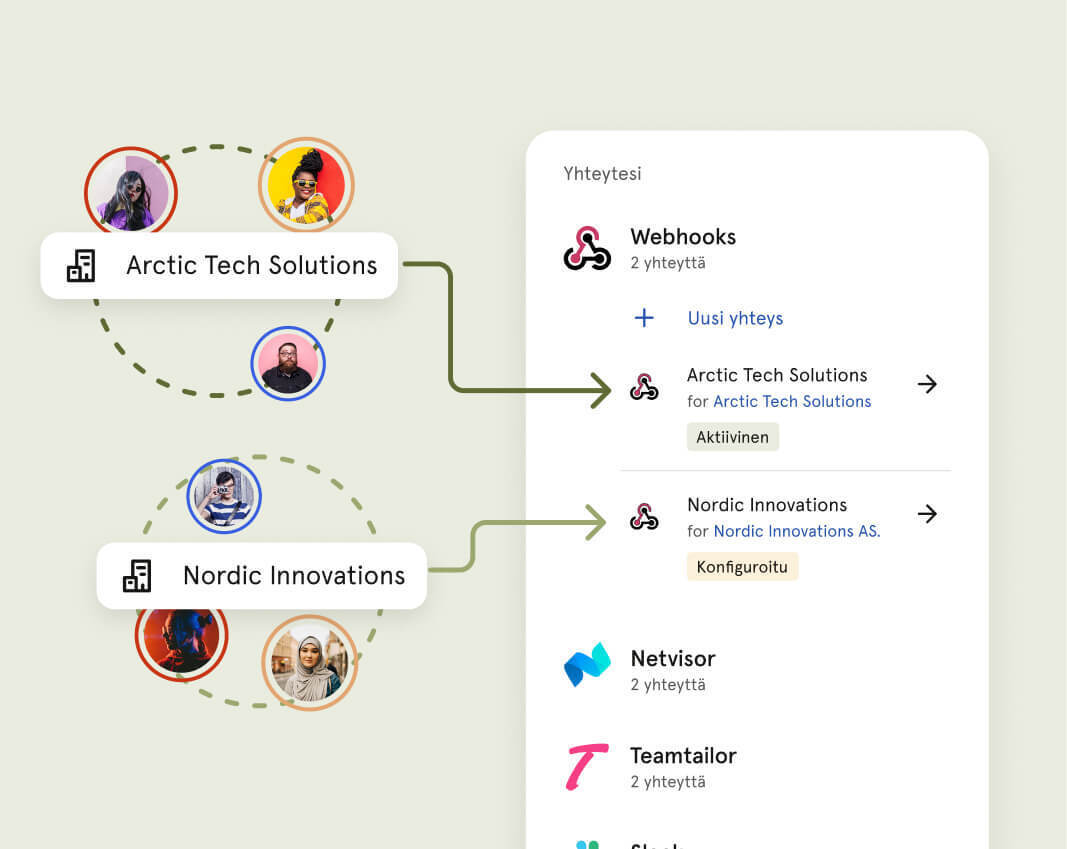Click the building icon in Nordic Innovations card
The image size is (1067, 849).
point(137,576)
